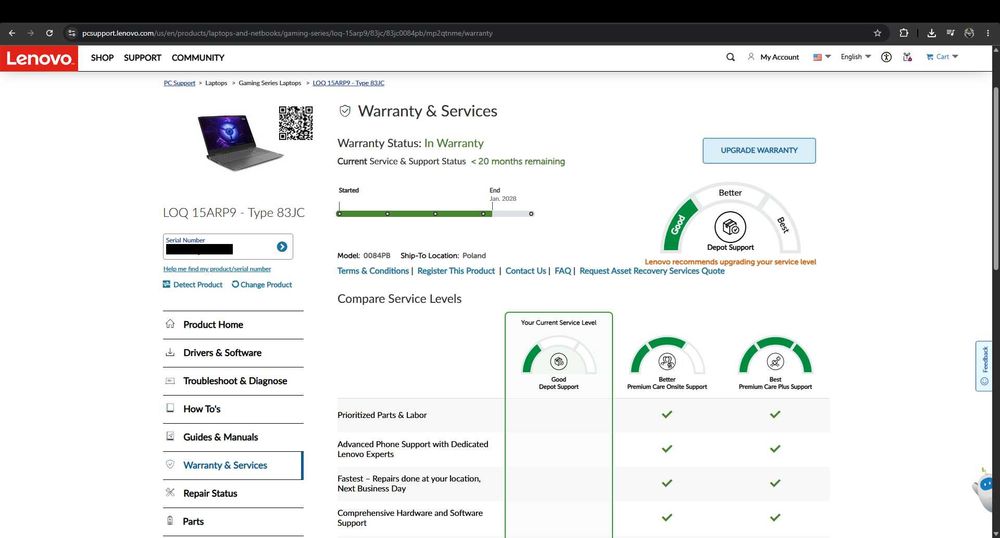Submit serial number with arrow button
Image resolution: width=1000 pixels, height=538 pixels.
coord(282,247)
